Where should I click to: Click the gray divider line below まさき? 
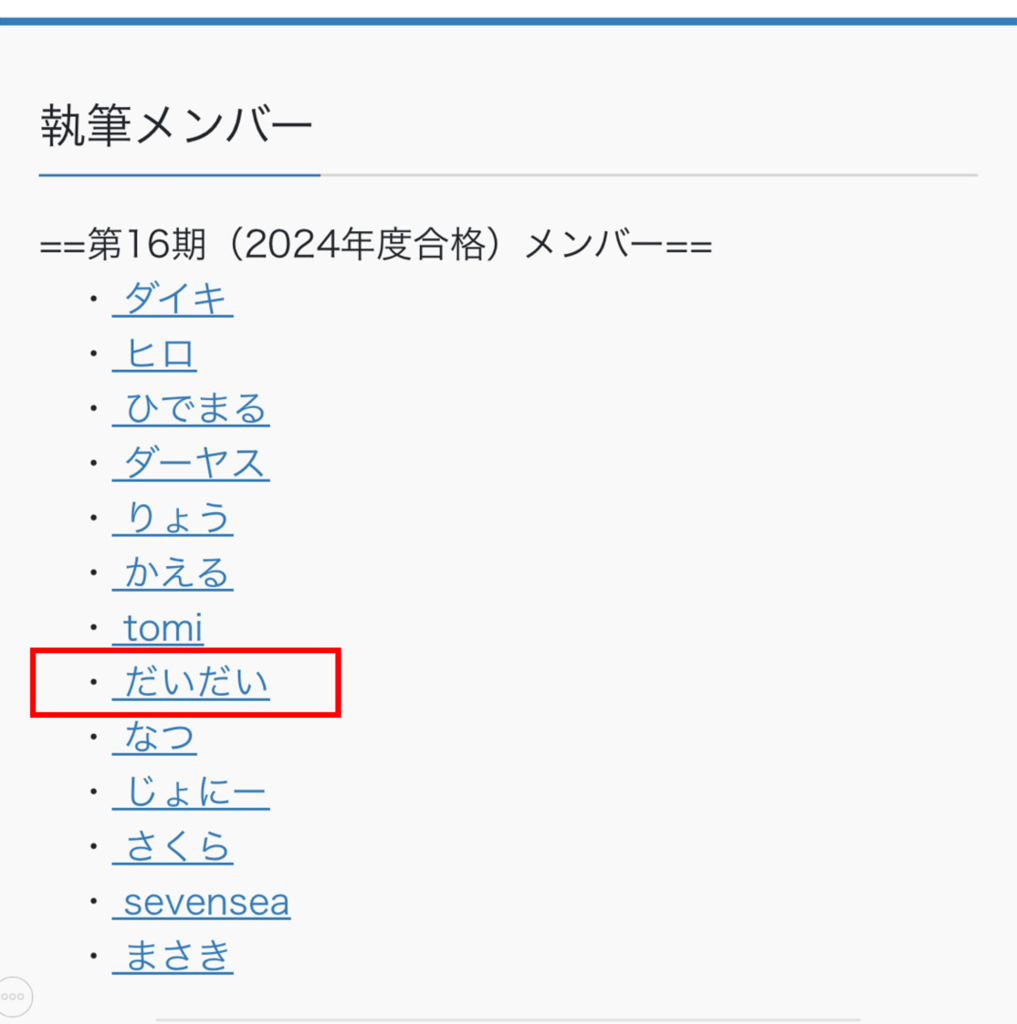pyautogui.click(x=508, y=1019)
